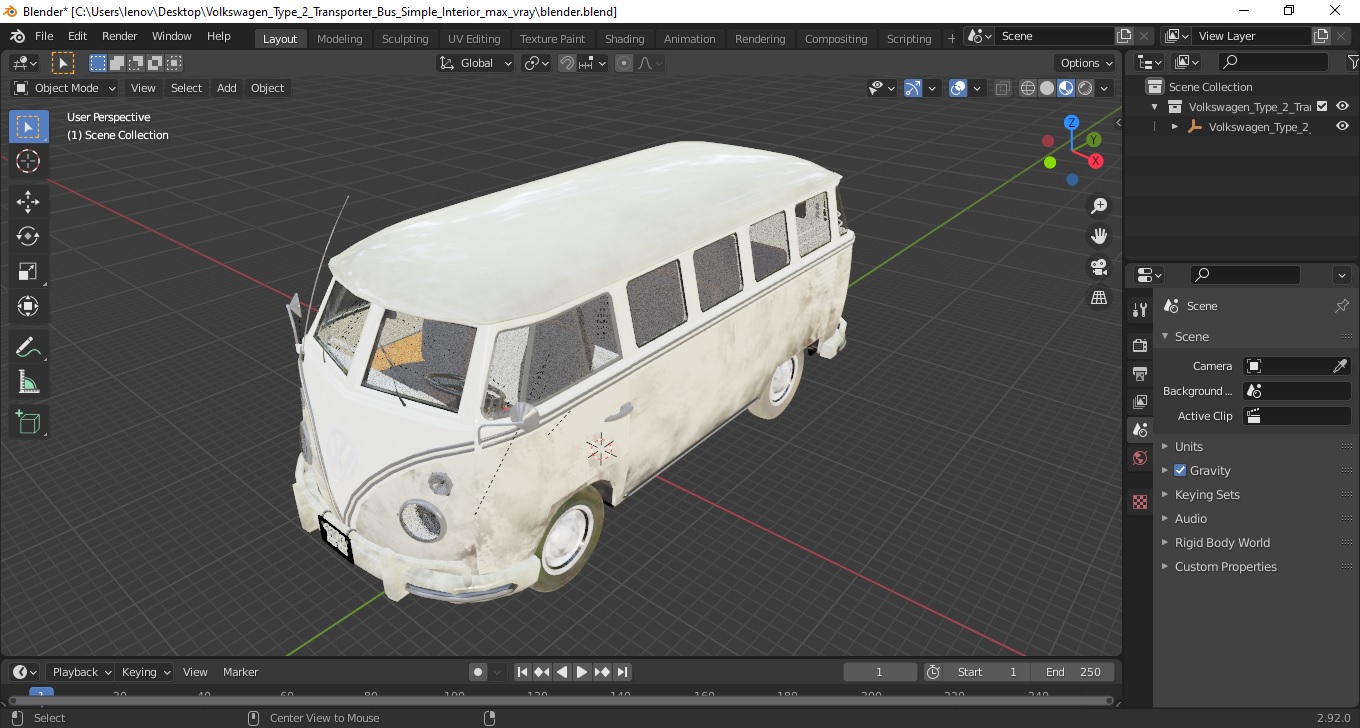Open the View Layer properties tab
The image size is (1360, 728).
[x=1140, y=401]
